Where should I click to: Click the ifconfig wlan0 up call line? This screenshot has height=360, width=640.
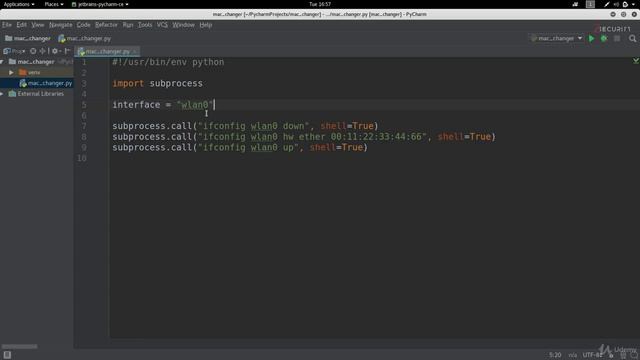[240, 147]
